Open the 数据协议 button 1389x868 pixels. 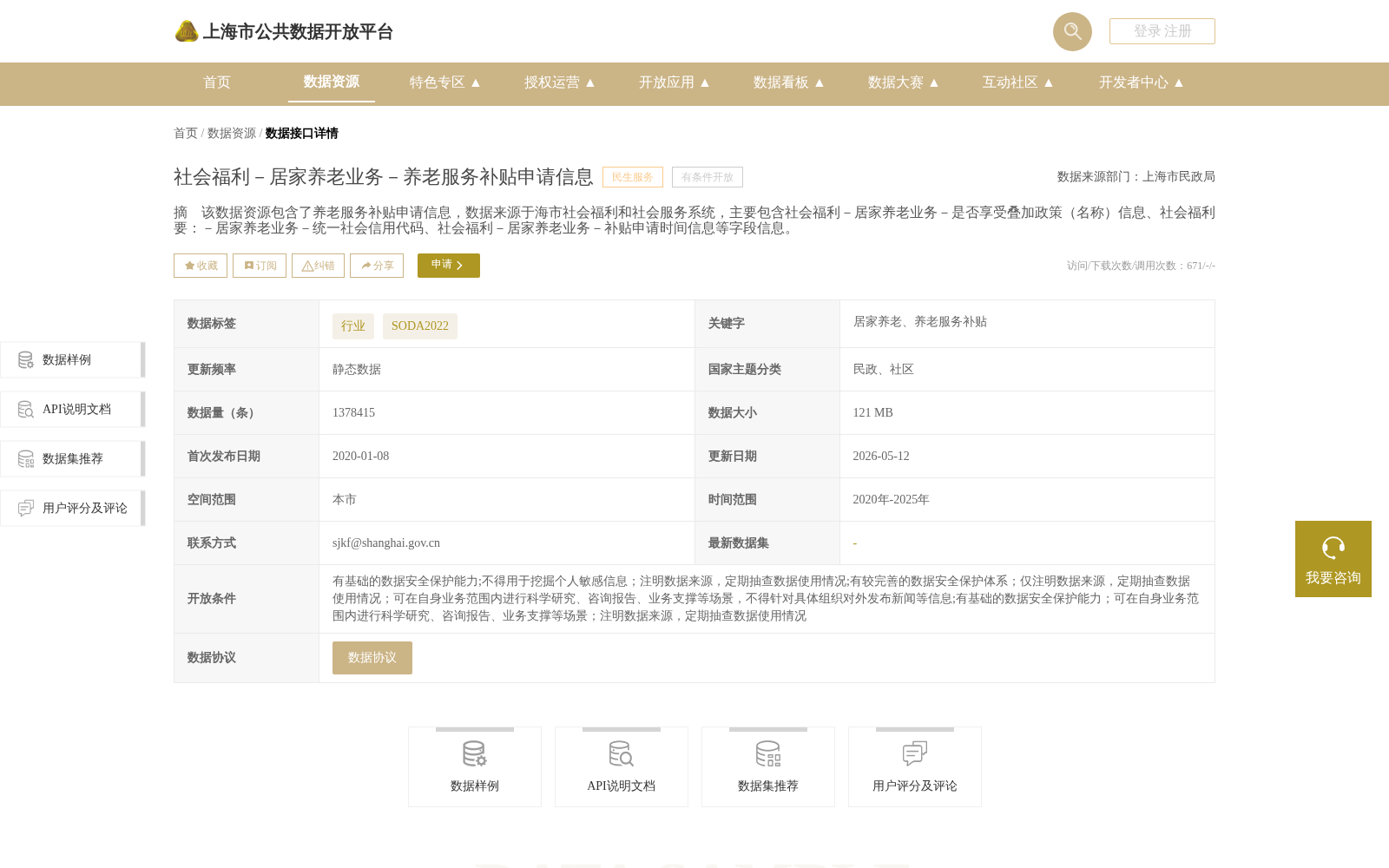[x=372, y=658]
